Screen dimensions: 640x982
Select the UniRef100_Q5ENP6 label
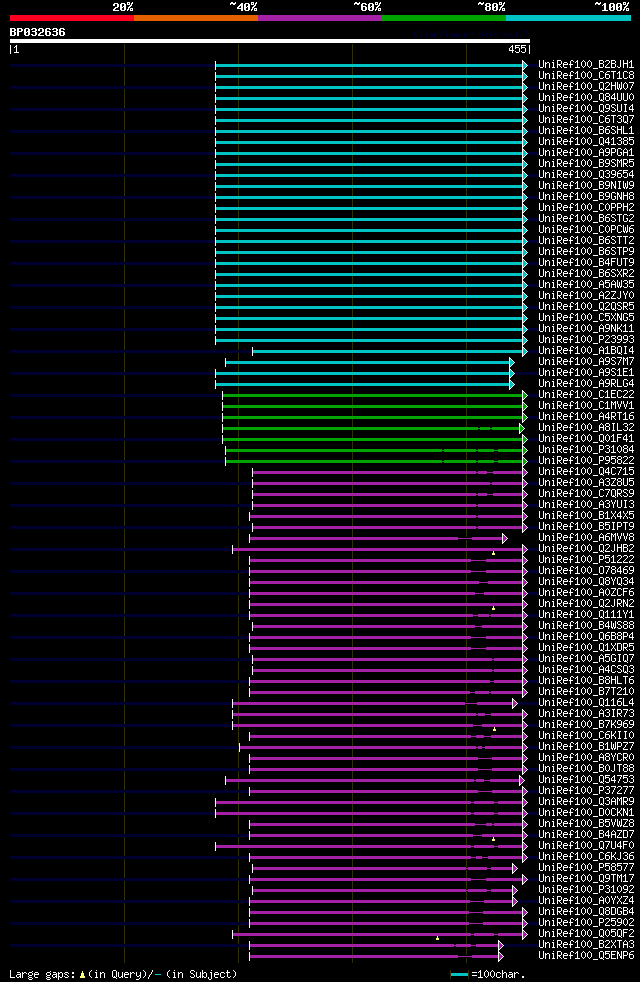tap(586, 956)
